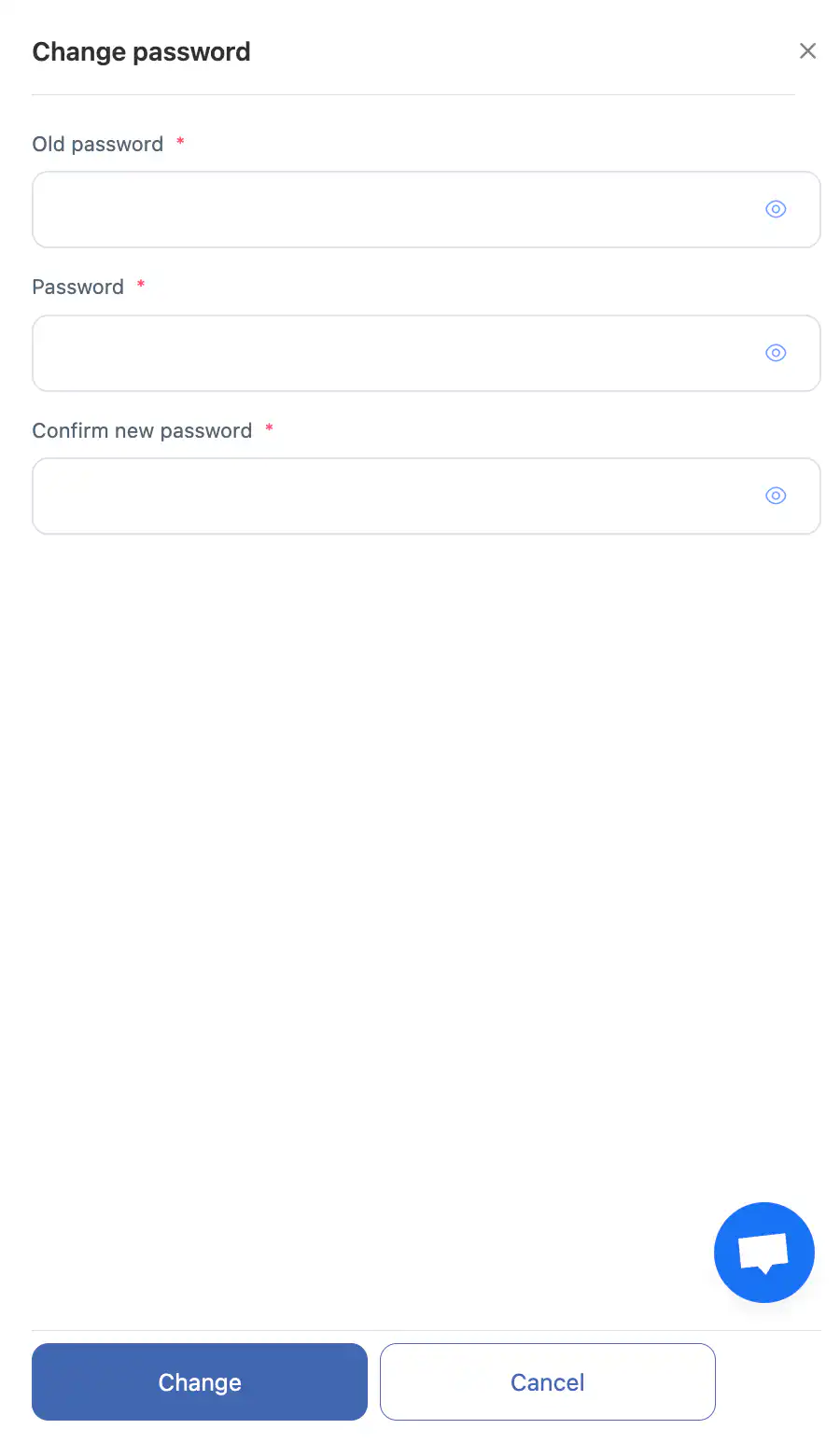This screenshot has width=840, height=1443.
Task: Click the "Old password" label text
Action: 98,144
